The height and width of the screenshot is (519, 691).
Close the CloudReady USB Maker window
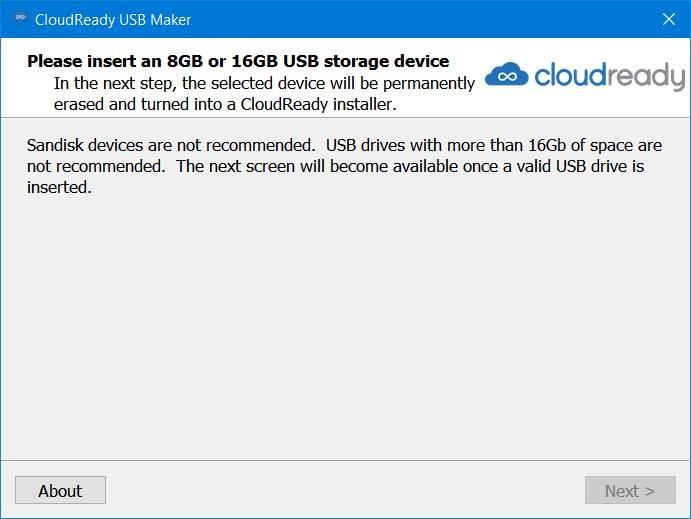(669, 19)
